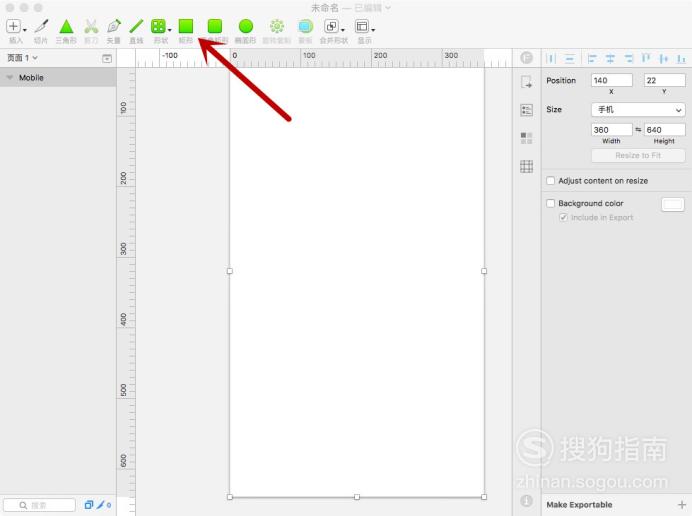Screen dimensions: 692x516
Task: Click the Scissors (剪刀) tool
Action: point(91,26)
